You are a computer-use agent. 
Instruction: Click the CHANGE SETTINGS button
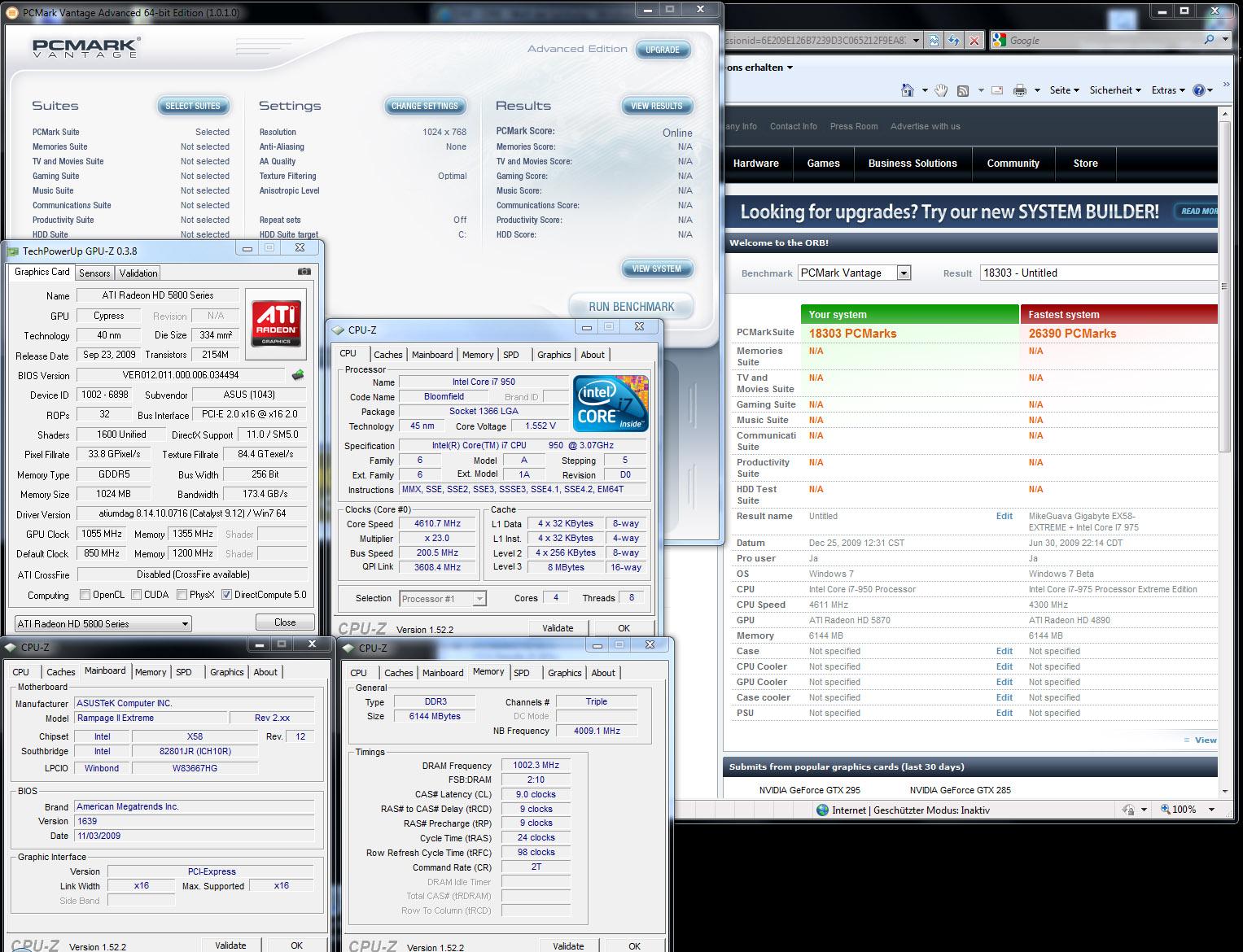425,106
